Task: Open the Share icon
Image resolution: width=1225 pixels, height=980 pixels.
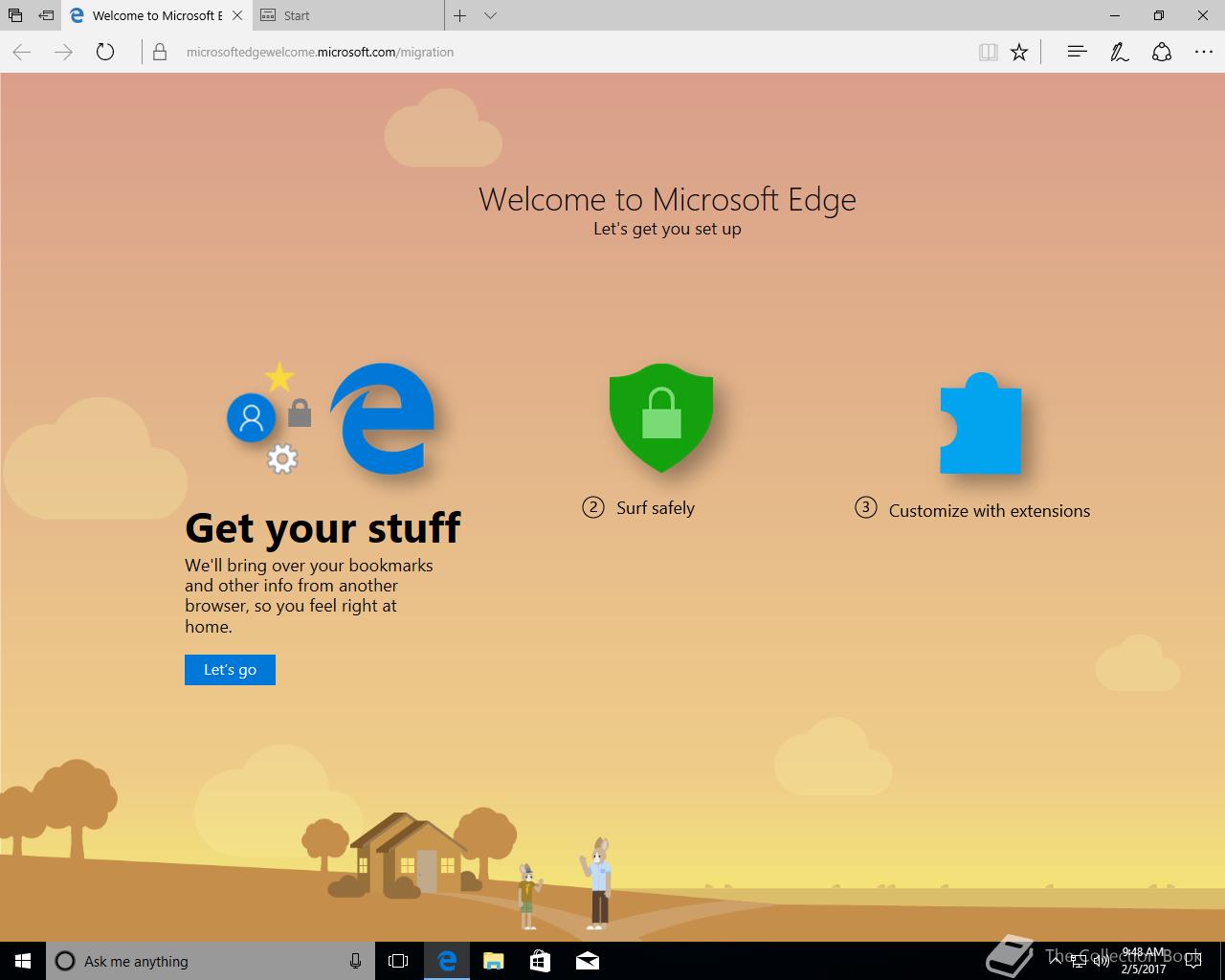Action: coord(1162,52)
